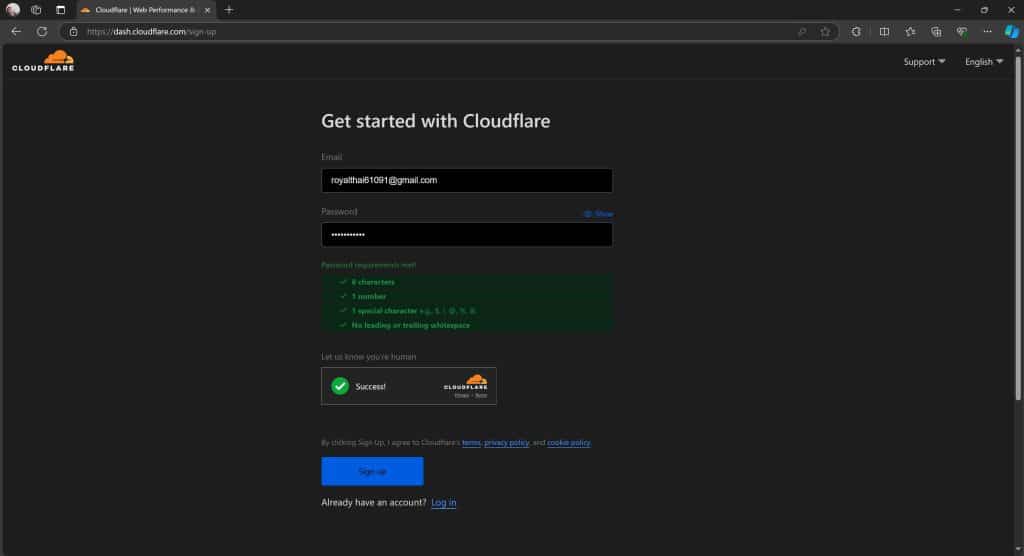The image size is (1024, 556).
Task: Click the 'Get started with Cloudflare' heading
Action: [x=436, y=121]
